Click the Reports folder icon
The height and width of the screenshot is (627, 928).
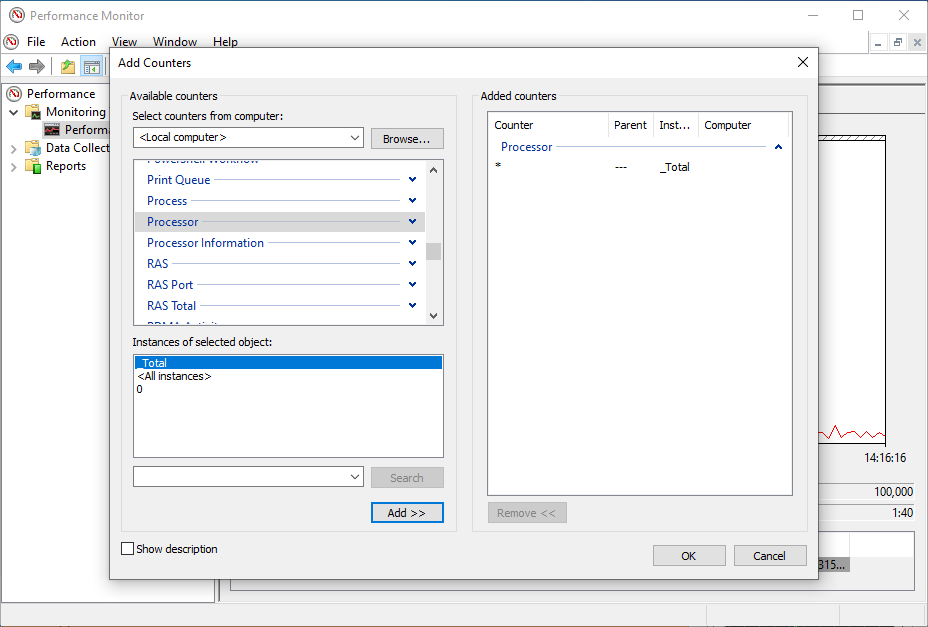[32, 165]
